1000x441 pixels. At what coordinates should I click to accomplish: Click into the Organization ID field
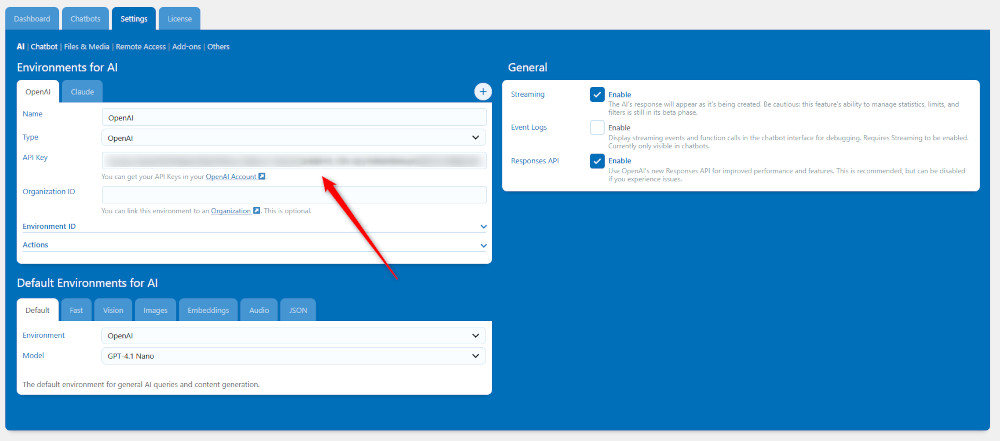tap(294, 195)
